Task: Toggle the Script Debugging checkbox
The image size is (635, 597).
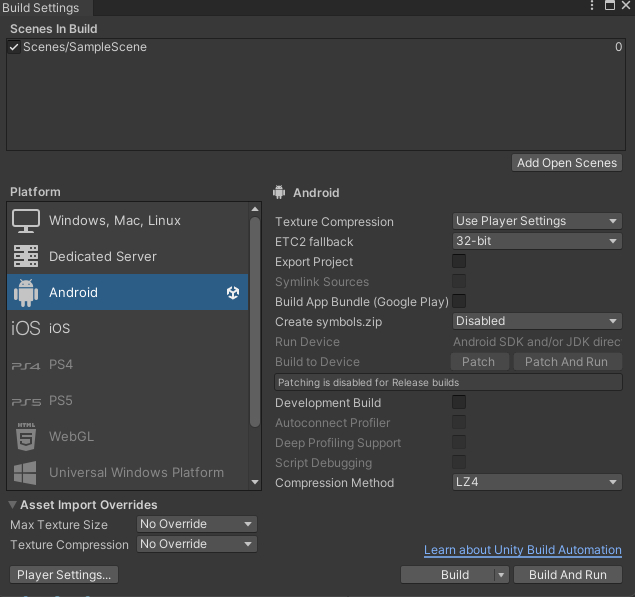Action: (459, 462)
